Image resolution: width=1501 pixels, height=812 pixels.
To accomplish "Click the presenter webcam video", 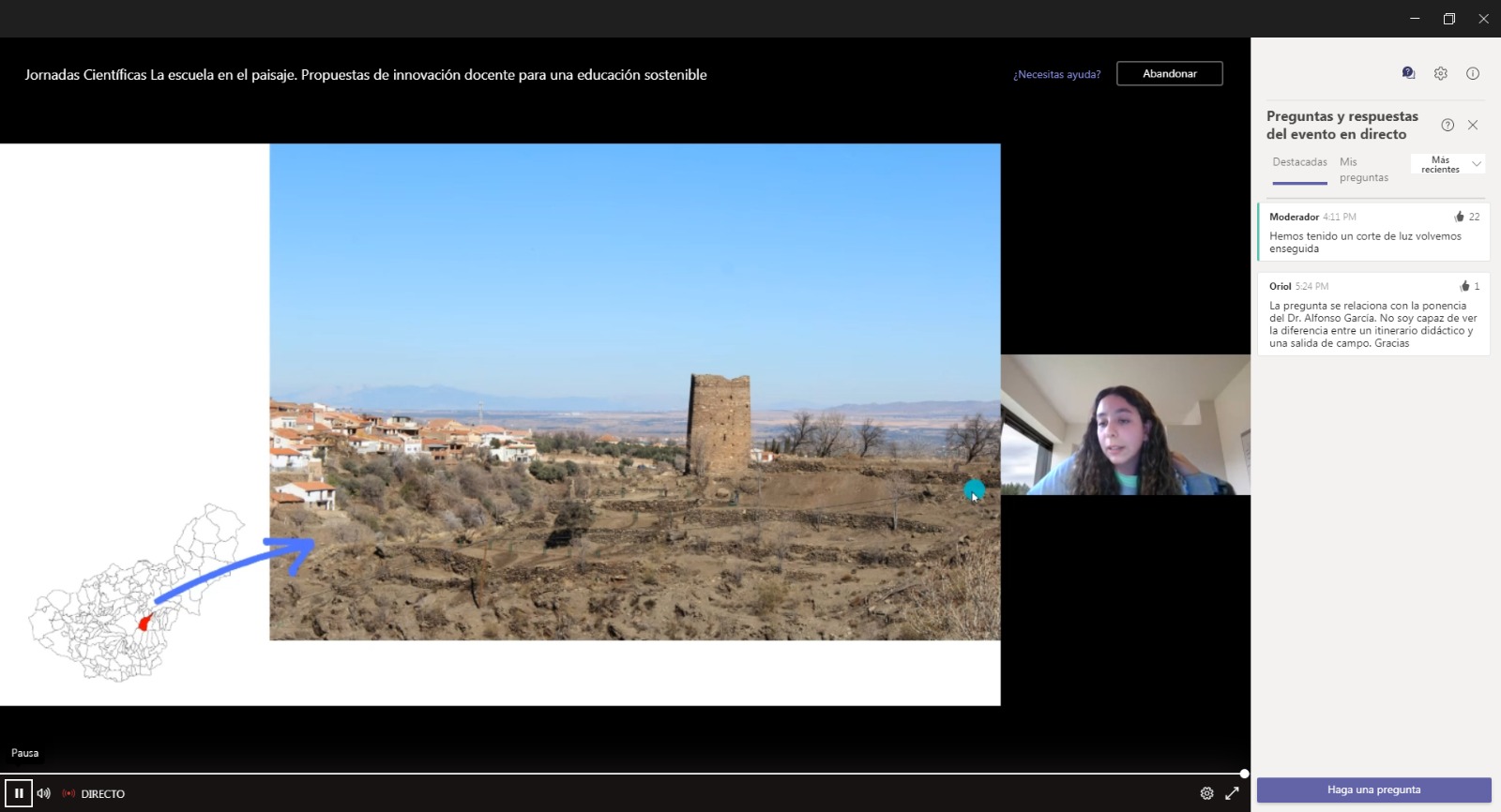I will tap(1125, 425).
